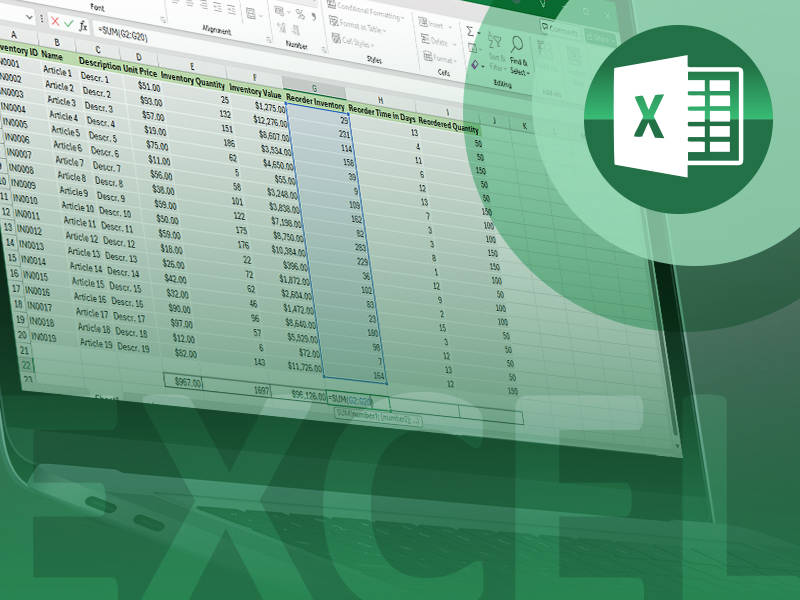Image resolution: width=800 pixels, height=600 pixels.
Task: Click the Insert cells icon
Action: 423,22
